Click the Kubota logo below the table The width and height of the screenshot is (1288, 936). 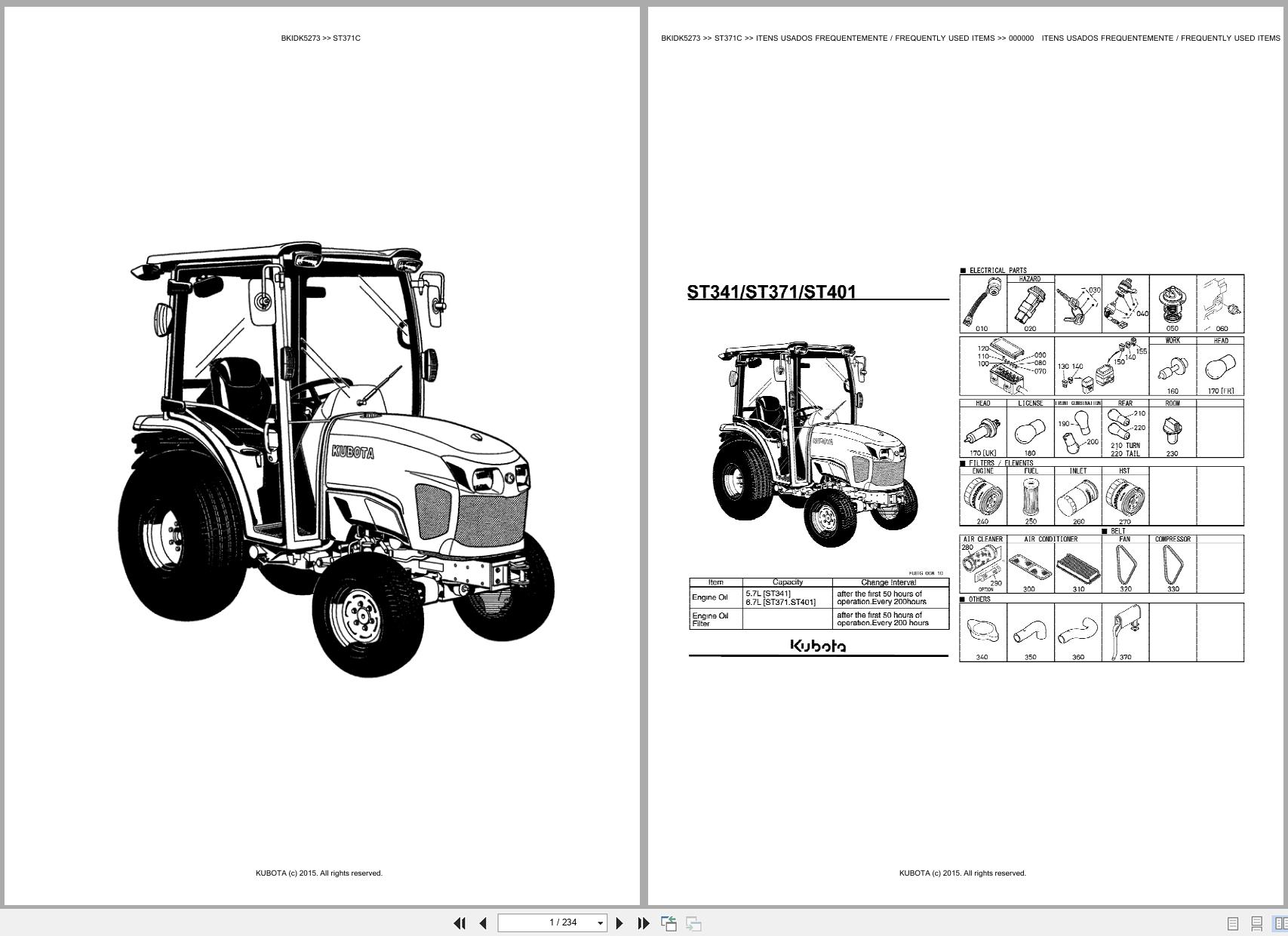[x=818, y=646]
